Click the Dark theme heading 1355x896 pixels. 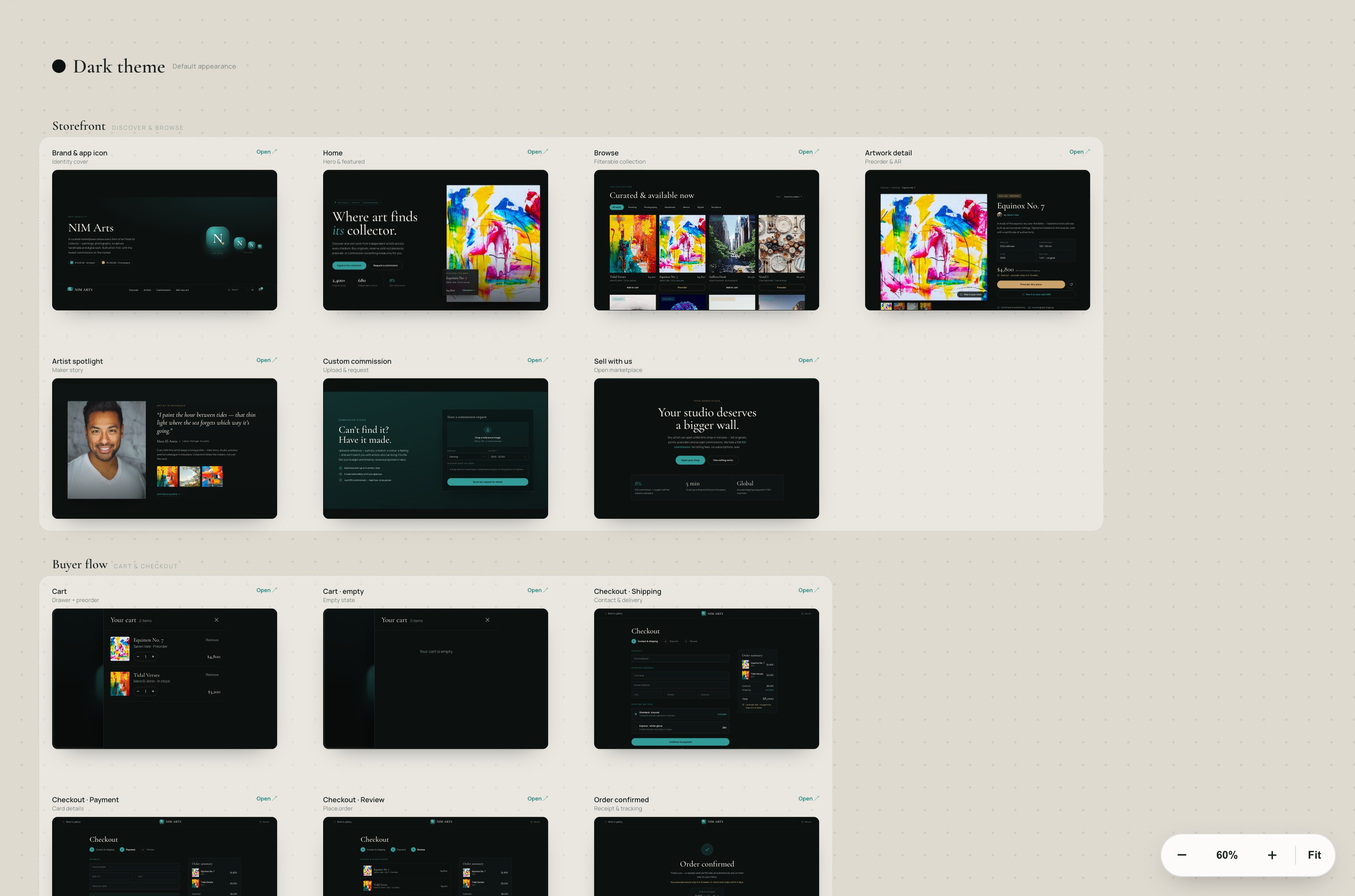click(119, 66)
